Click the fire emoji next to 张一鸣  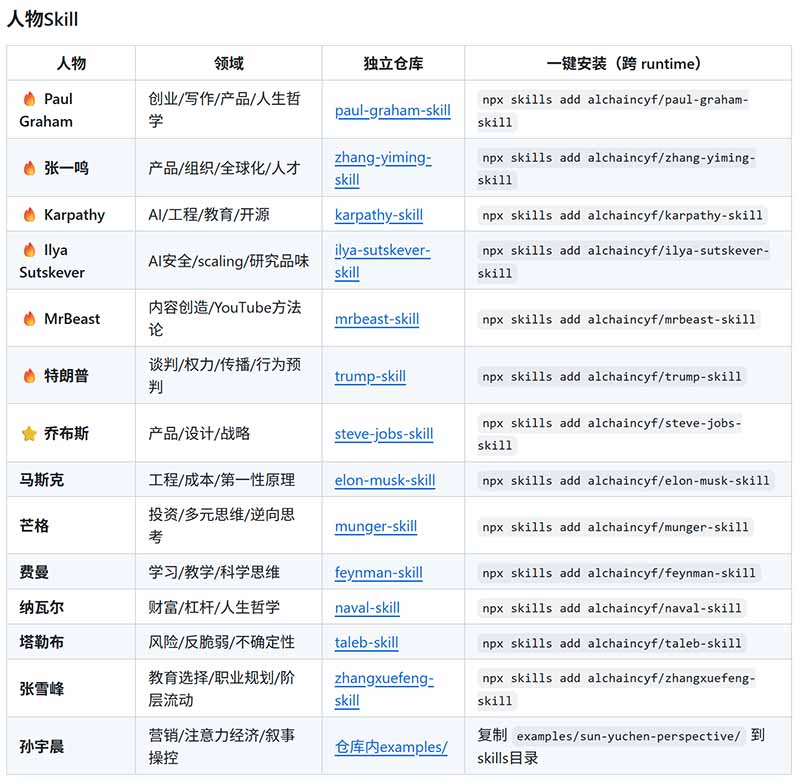30,168
